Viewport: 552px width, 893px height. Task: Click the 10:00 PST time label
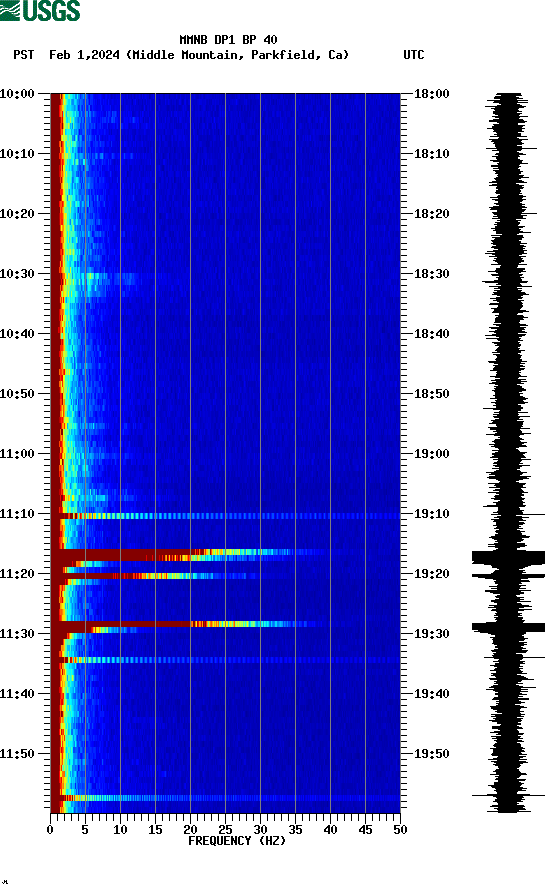click(17, 93)
